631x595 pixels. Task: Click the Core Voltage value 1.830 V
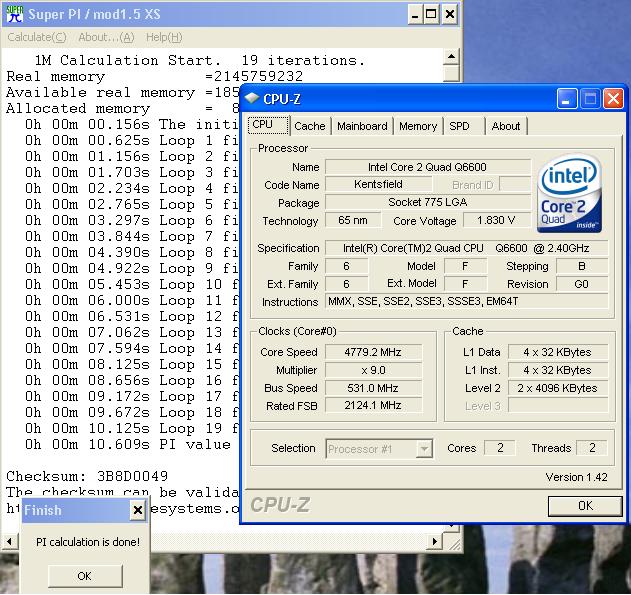click(x=497, y=220)
